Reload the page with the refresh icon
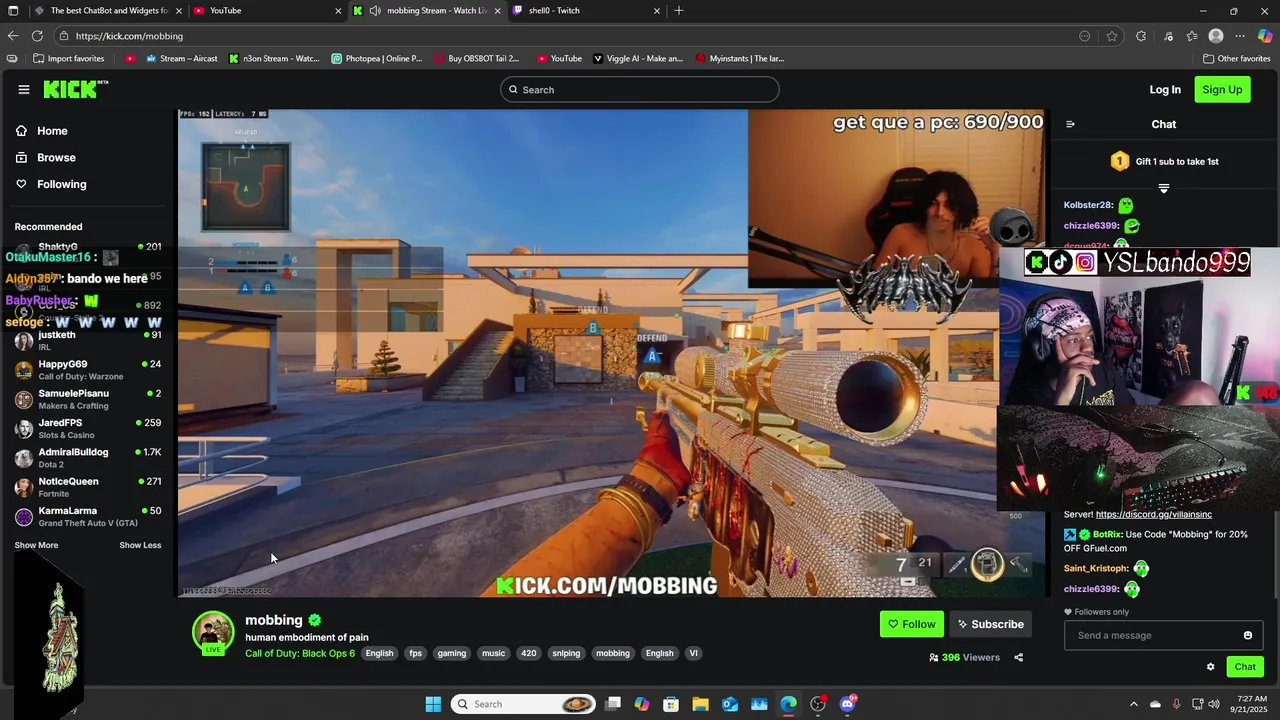 [38, 36]
